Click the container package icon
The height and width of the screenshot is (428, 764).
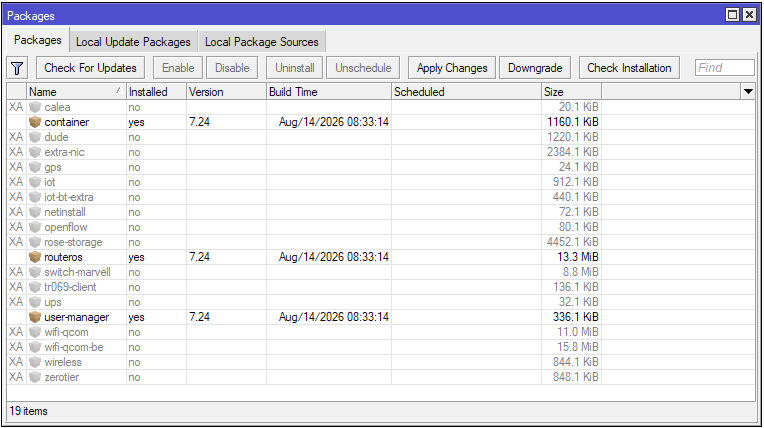35,122
